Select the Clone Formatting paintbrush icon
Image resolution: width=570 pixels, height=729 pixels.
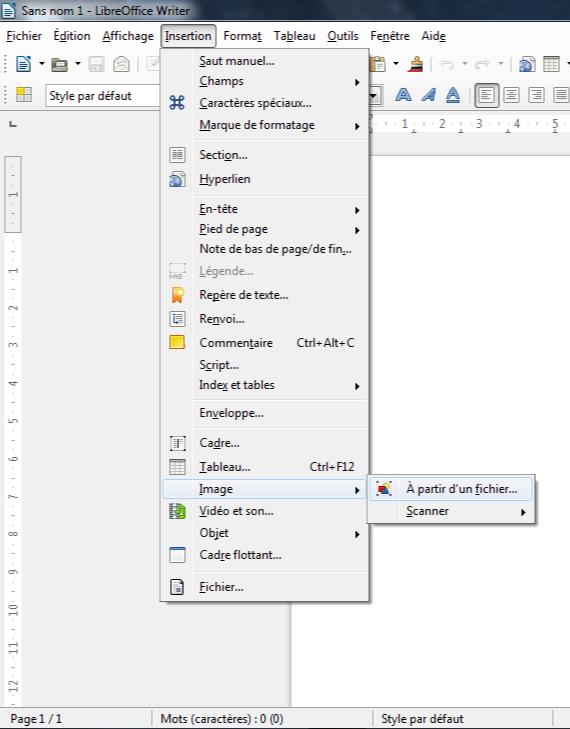tap(415, 64)
